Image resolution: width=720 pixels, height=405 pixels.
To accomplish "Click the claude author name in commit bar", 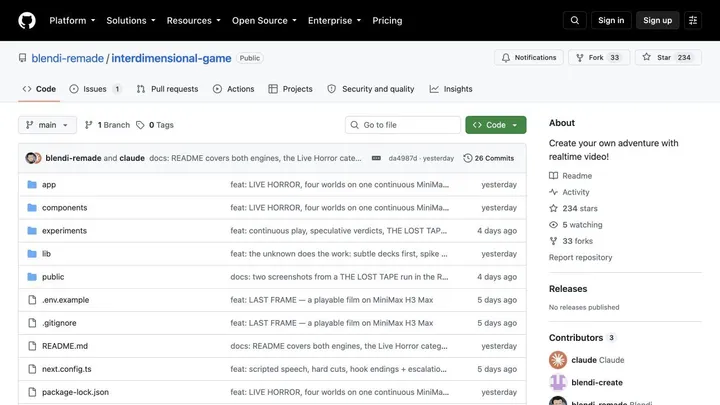I will [132, 158].
